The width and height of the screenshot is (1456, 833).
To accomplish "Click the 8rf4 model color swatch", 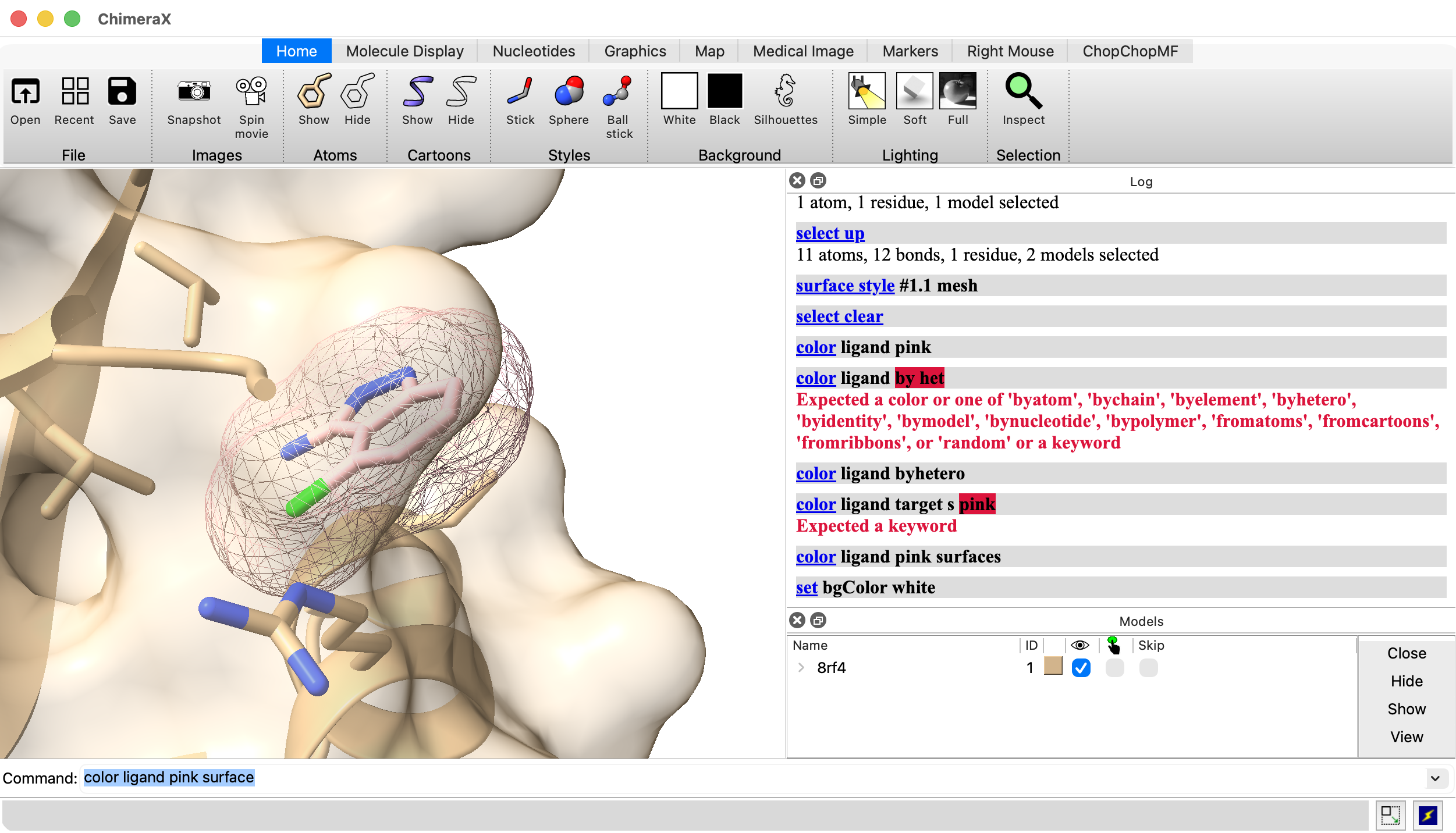I will 1053,666.
